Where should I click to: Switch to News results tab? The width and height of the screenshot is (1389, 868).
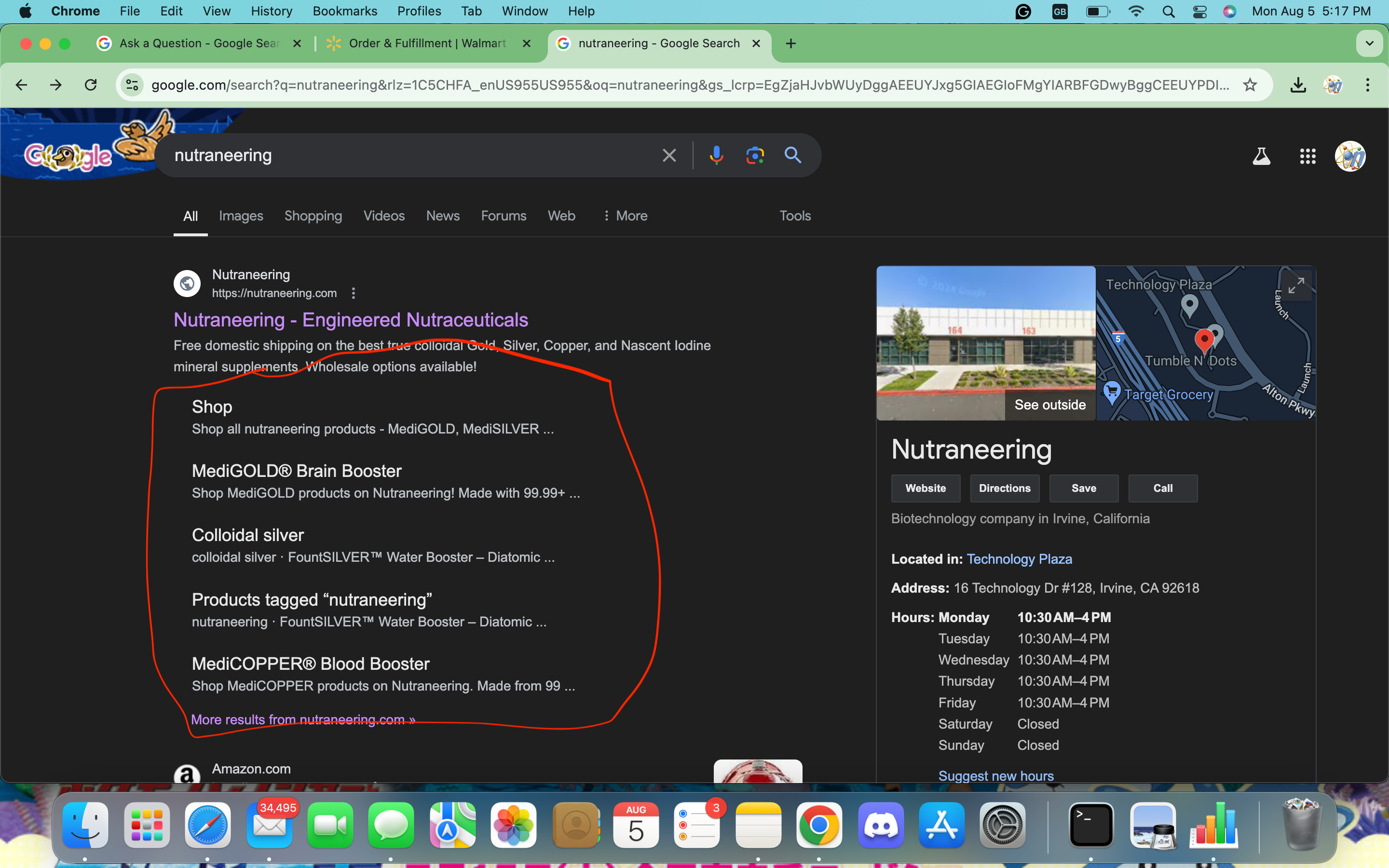click(443, 216)
